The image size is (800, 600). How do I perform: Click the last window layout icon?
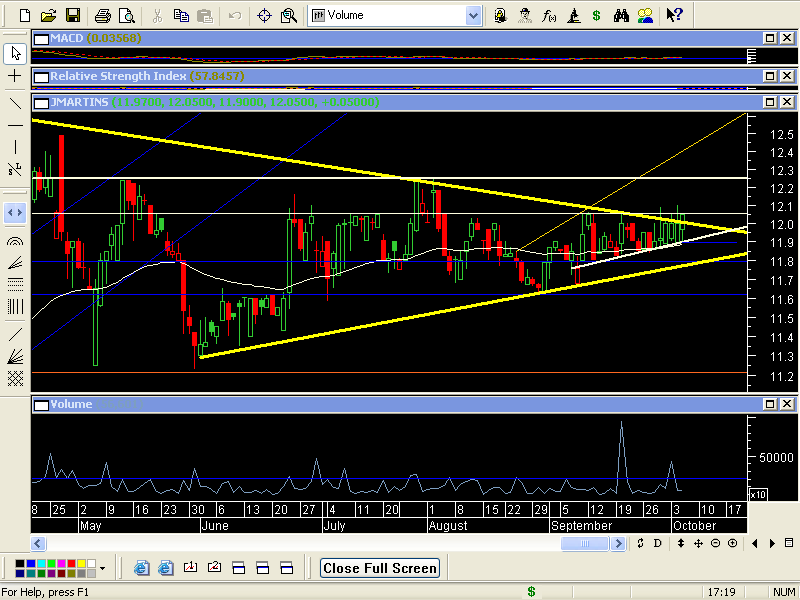(287, 568)
